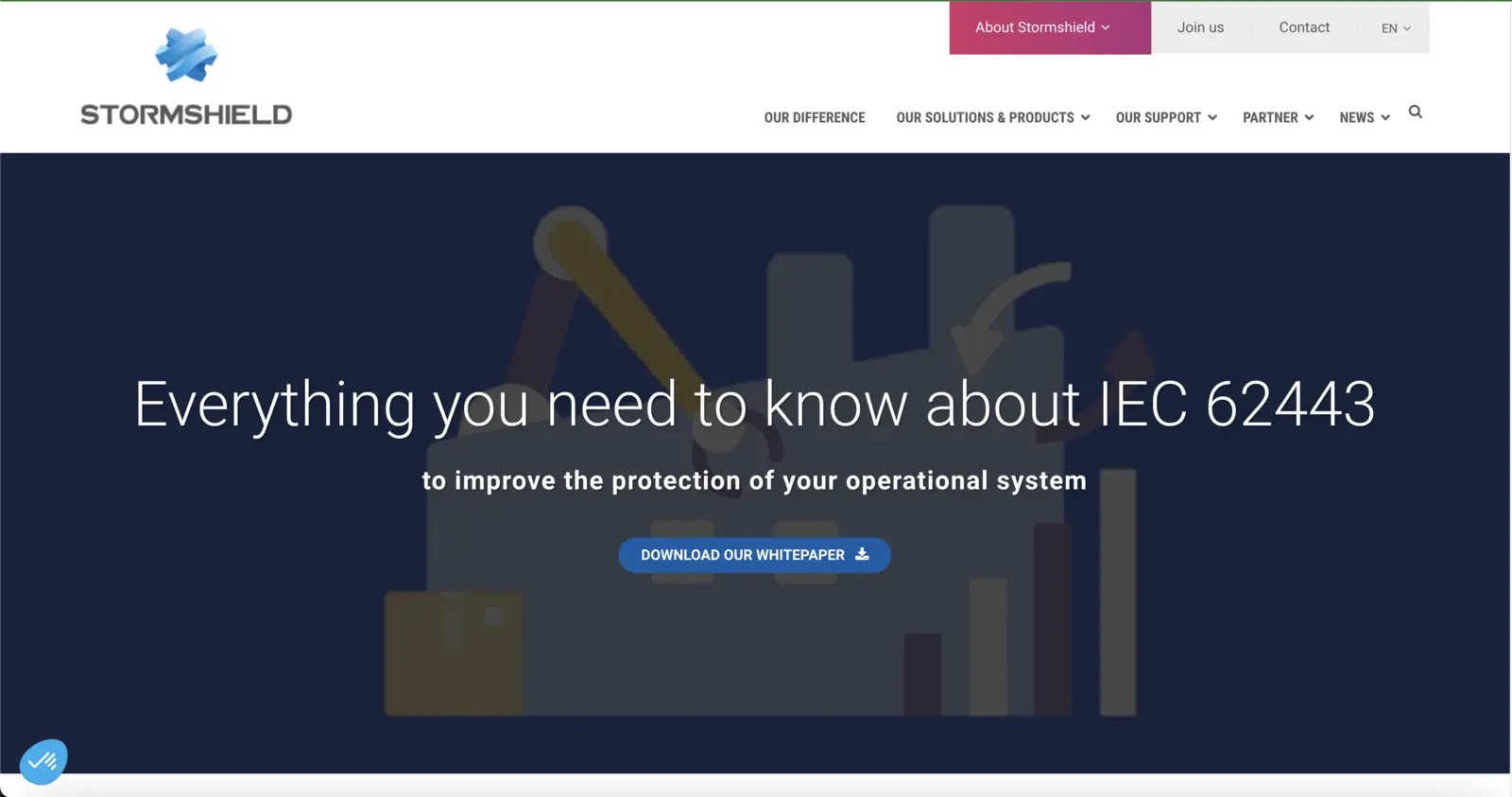Open the Our Difference page
This screenshot has width=1512, height=797.
(815, 117)
